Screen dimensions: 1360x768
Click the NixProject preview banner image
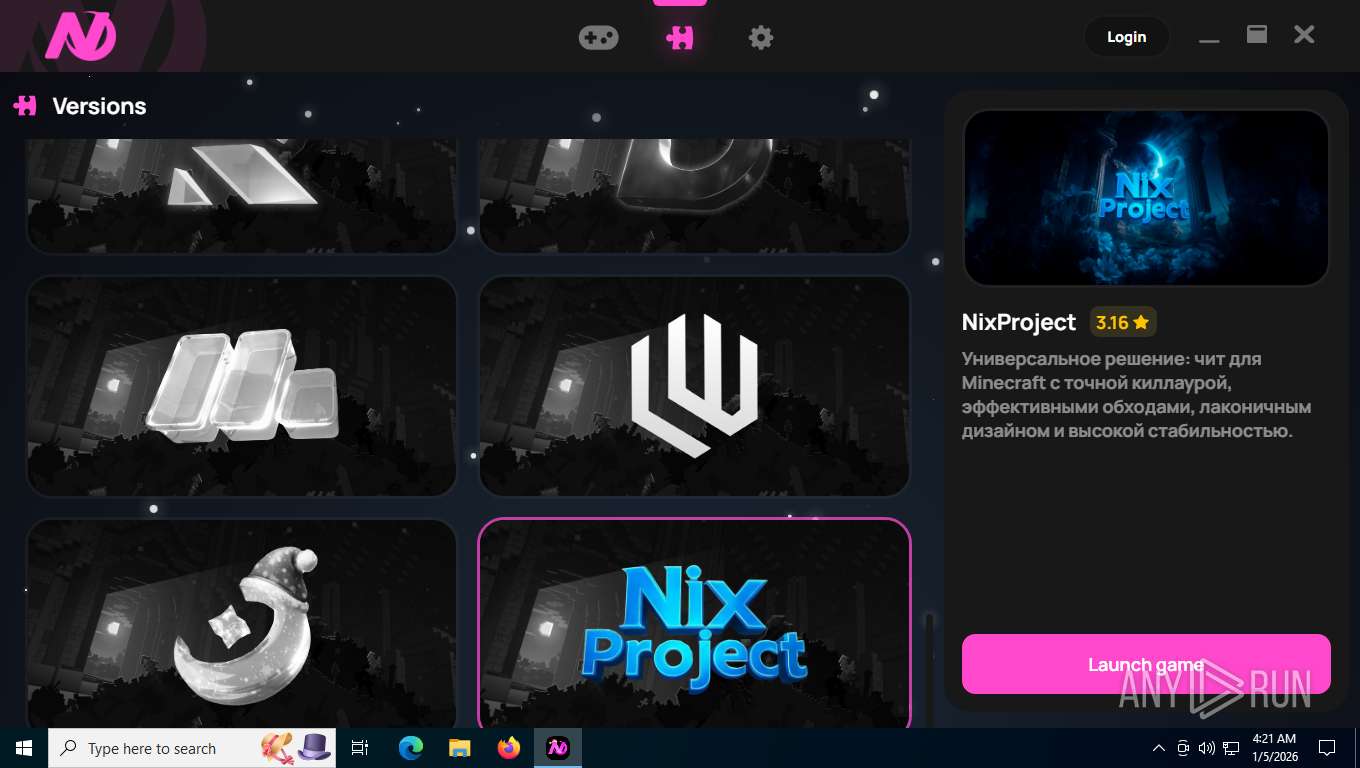click(1146, 198)
